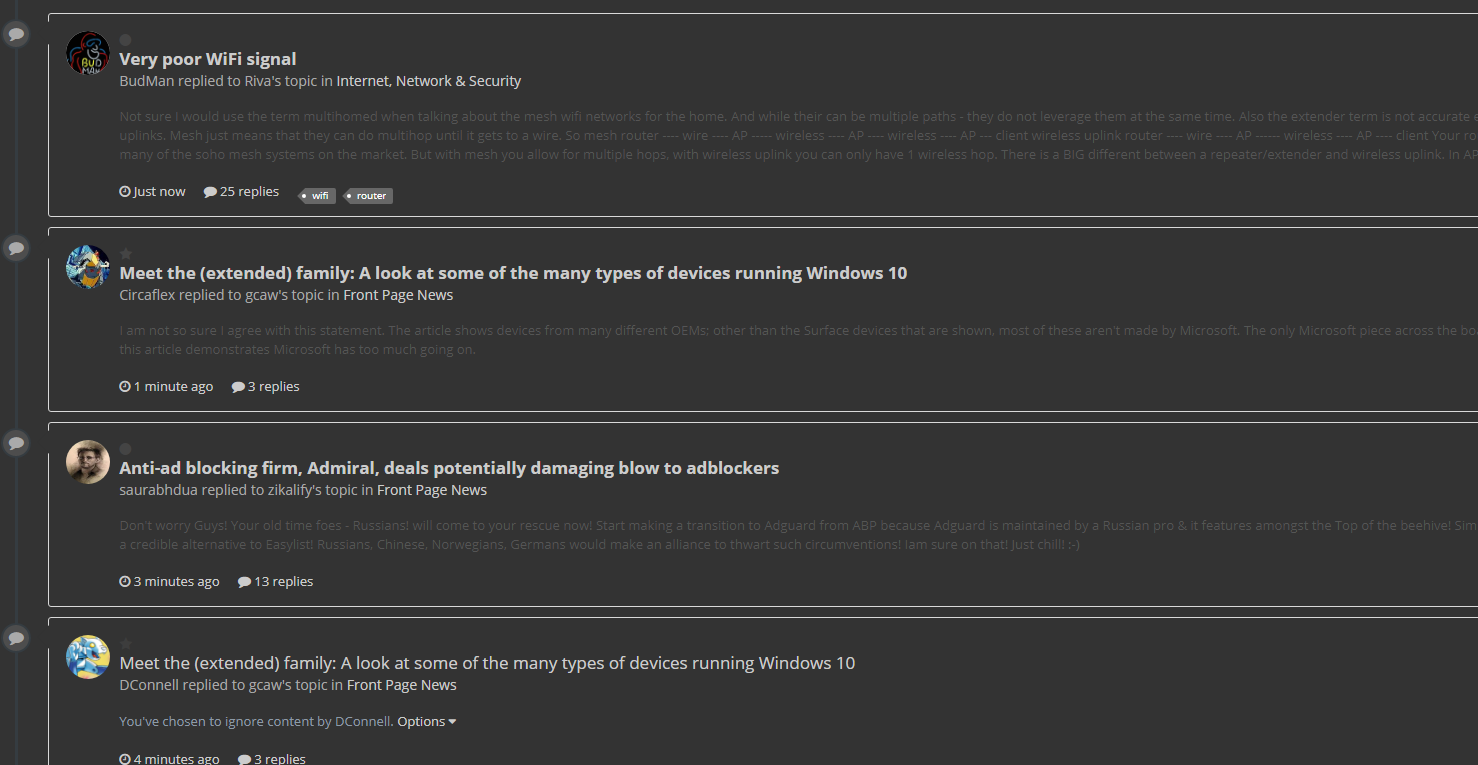Image resolution: width=1478 pixels, height=765 pixels.
Task: Click Circaflex's avatar image
Action: (x=88, y=267)
